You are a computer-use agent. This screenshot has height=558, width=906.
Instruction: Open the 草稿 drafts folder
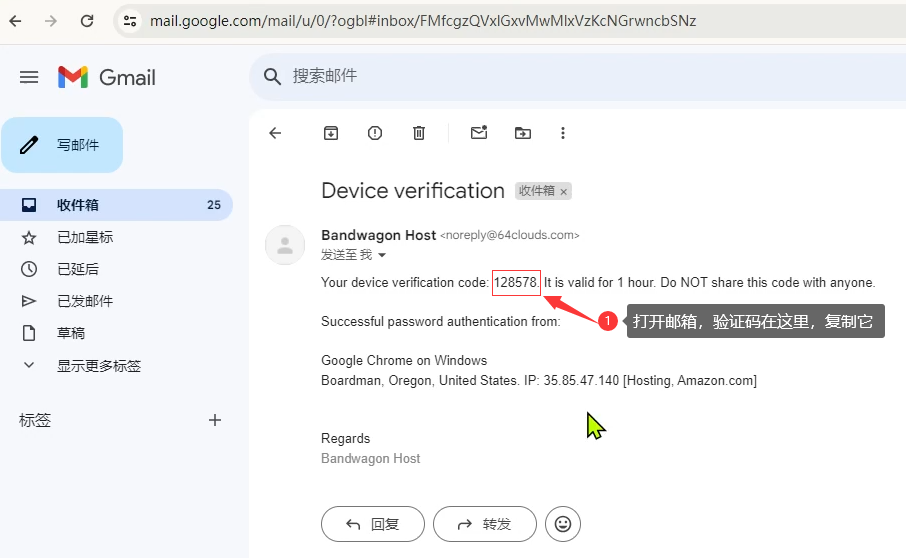tap(70, 333)
